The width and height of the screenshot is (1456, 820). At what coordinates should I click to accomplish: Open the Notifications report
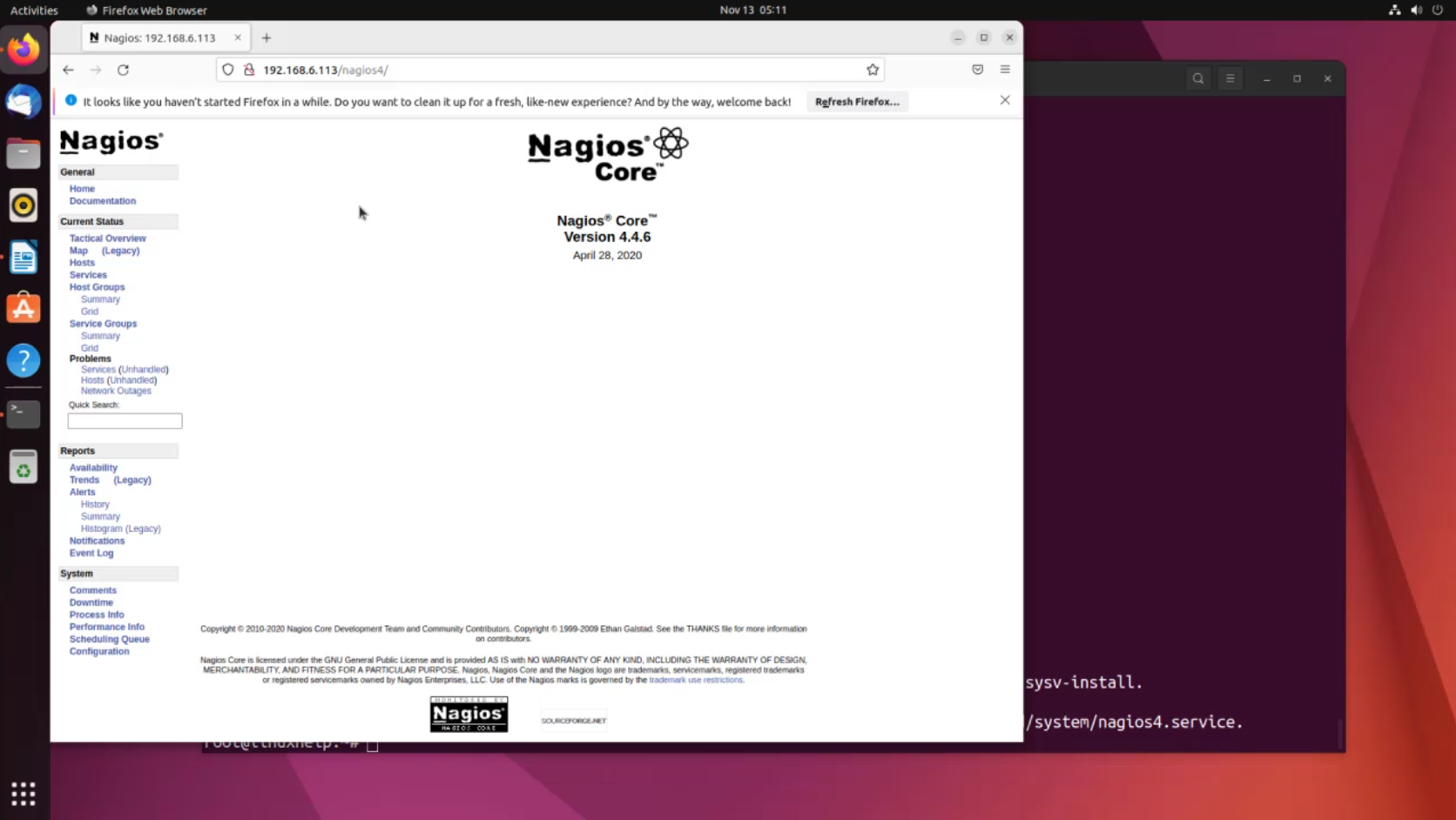pos(97,541)
